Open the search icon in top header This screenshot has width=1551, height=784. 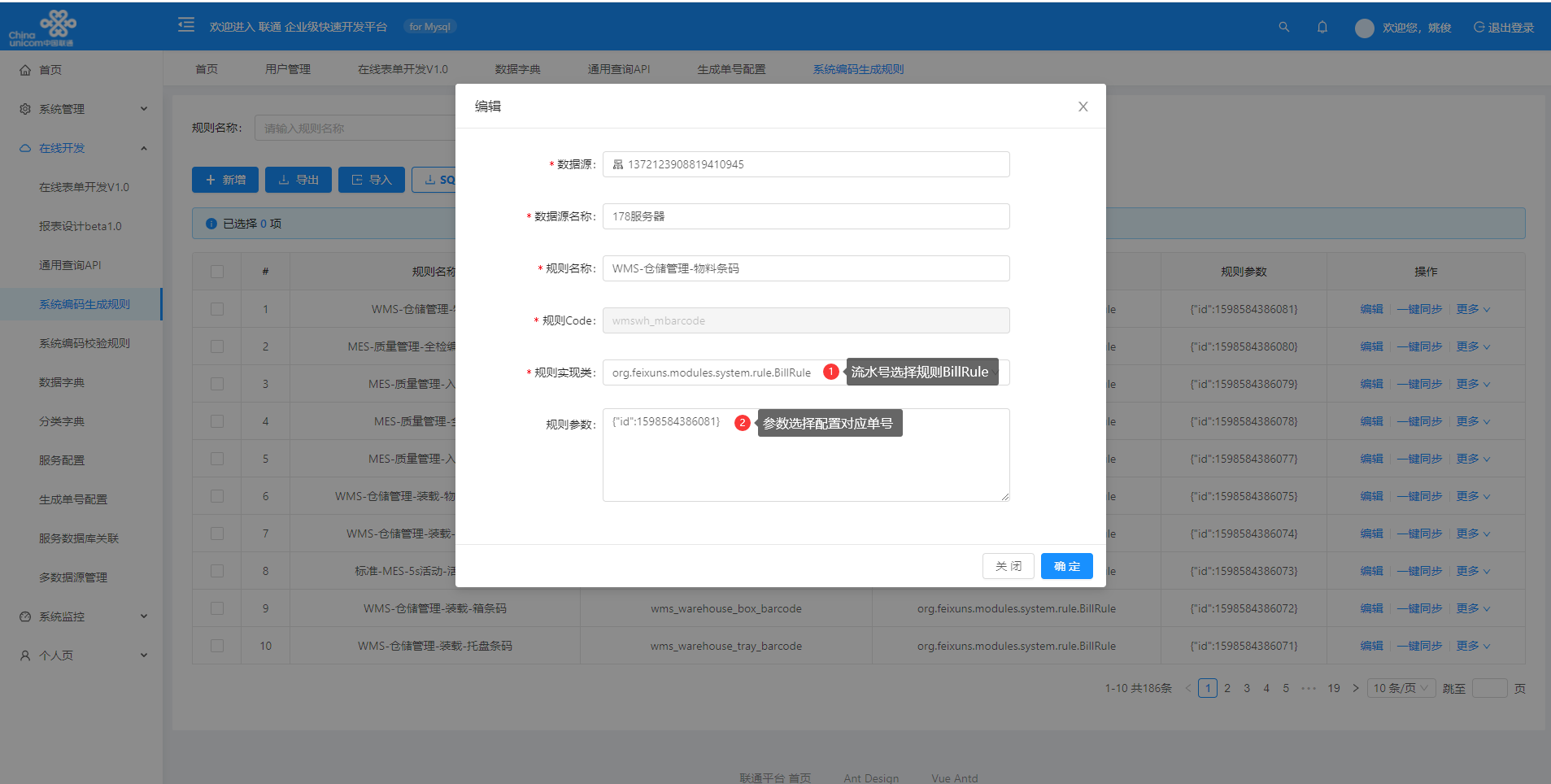pyautogui.click(x=1284, y=27)
